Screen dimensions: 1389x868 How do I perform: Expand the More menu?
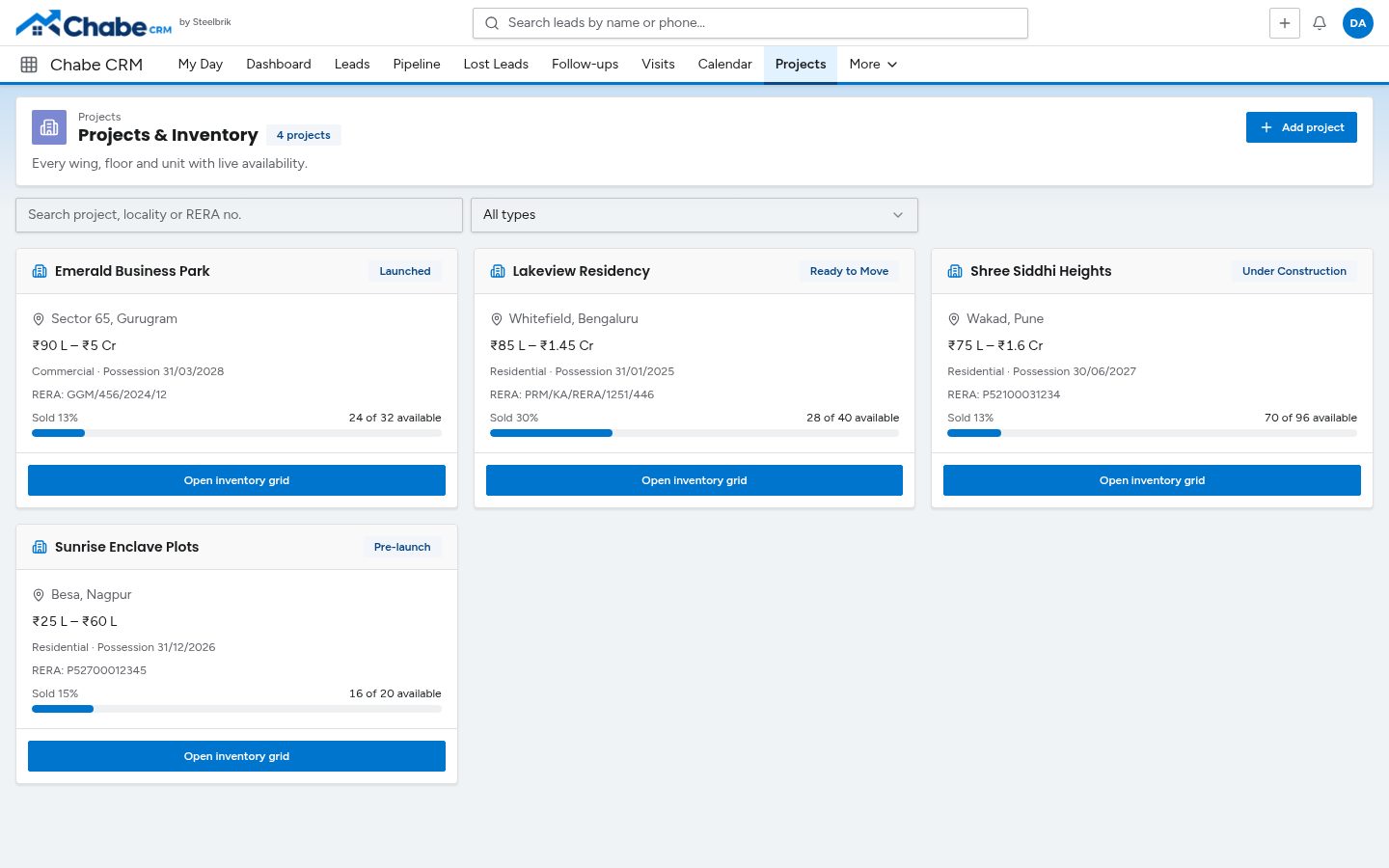873,65
